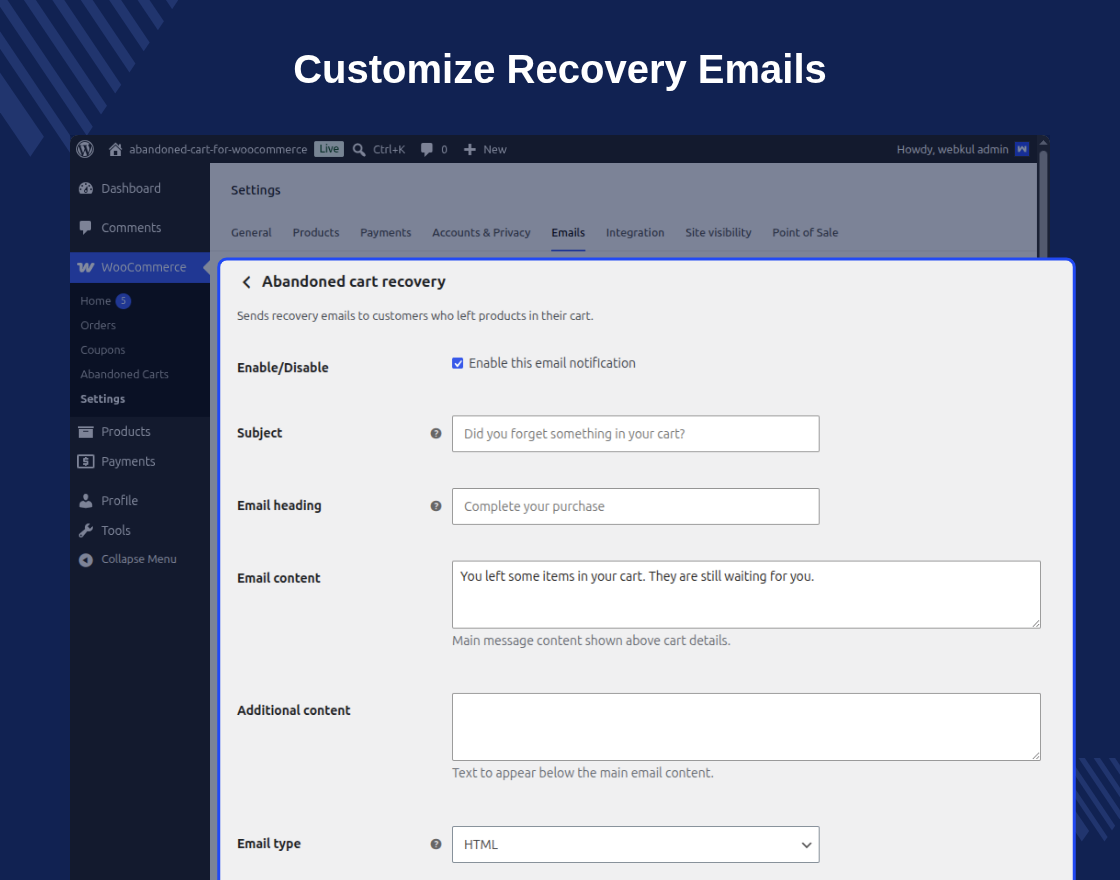Switch to the Integration settings tab
Viewport: 1120px width, 880px height.
click(x=635, y=233)
